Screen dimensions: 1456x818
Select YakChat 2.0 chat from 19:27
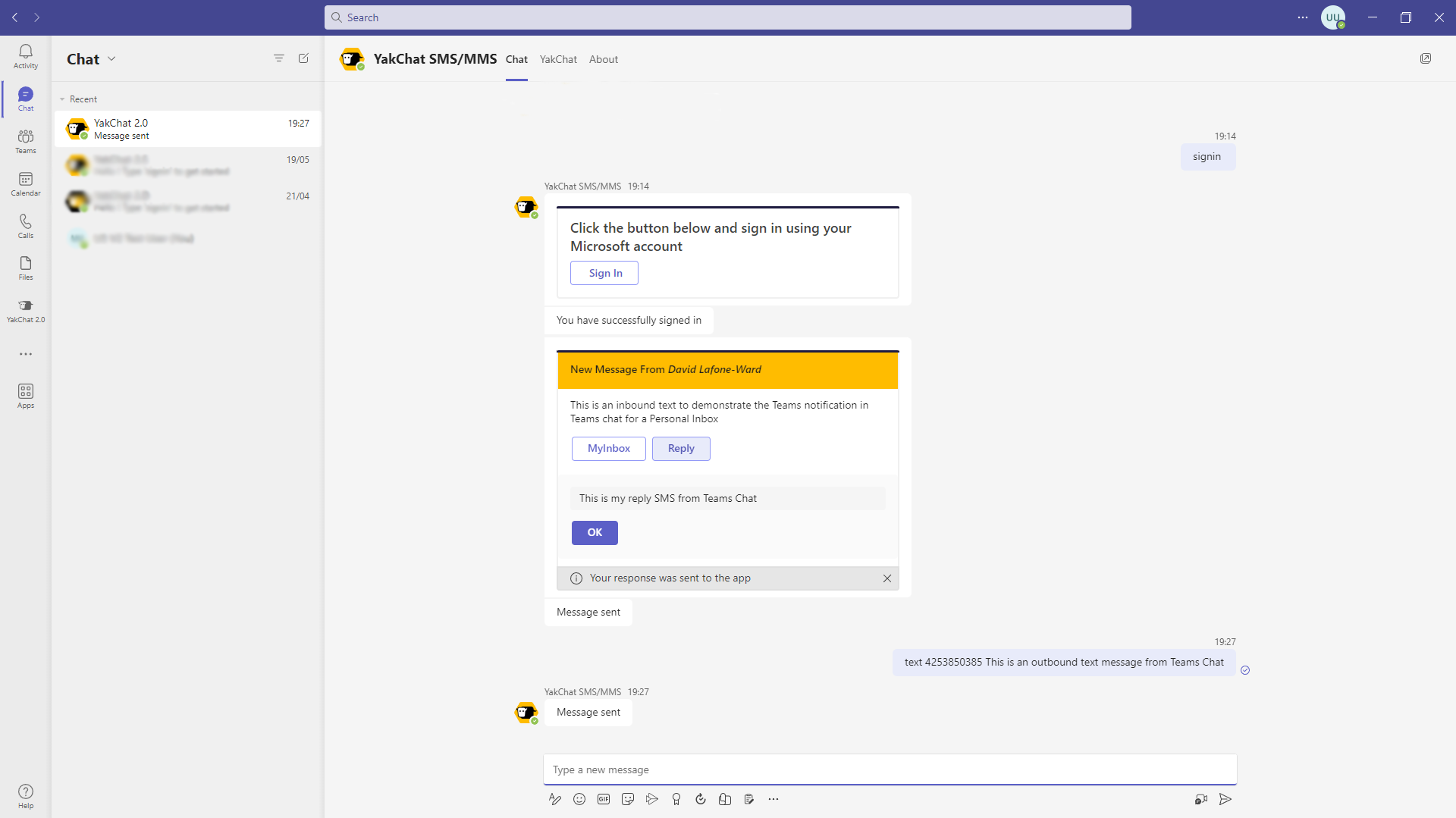(x=188, y=129)
